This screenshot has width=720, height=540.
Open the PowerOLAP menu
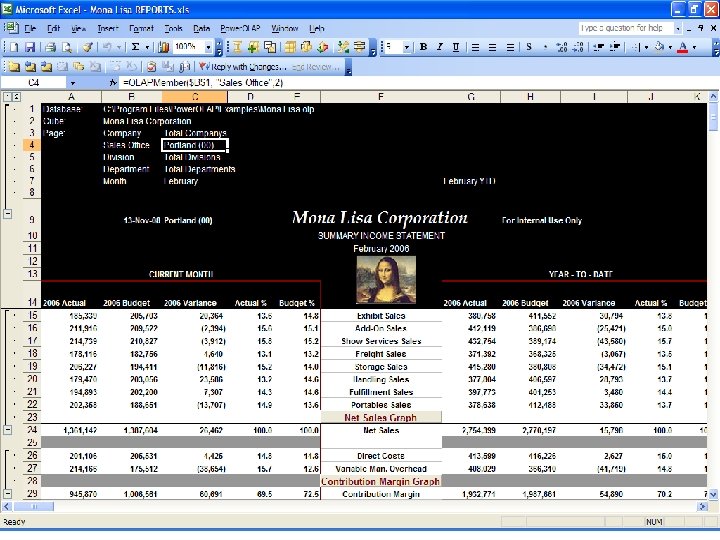tap(240, 28)
